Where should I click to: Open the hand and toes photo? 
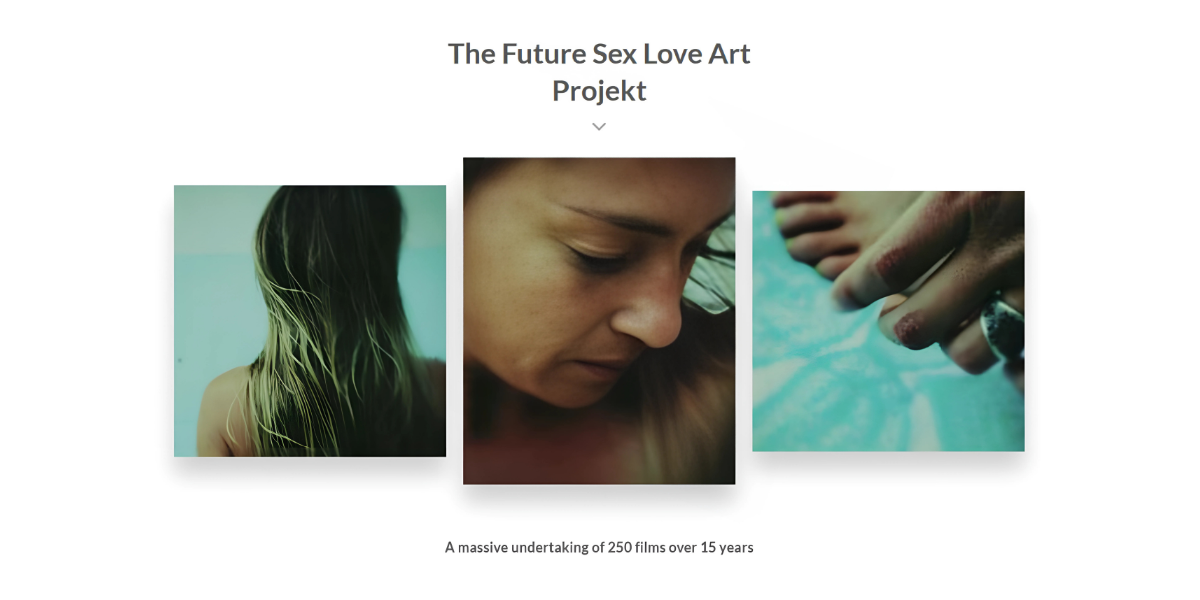coord(888,321)
